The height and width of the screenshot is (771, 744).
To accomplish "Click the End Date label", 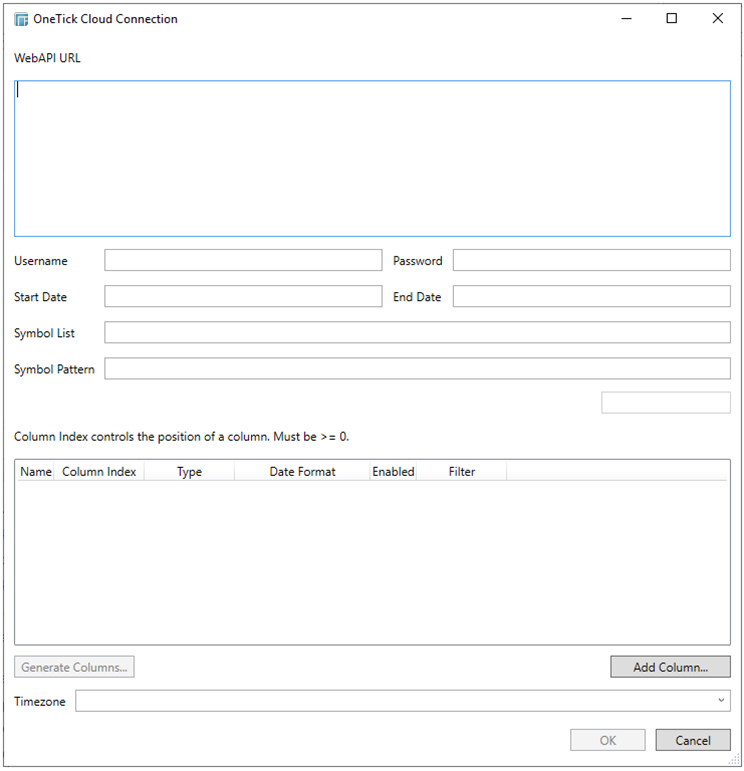I will tap(417, 297).
